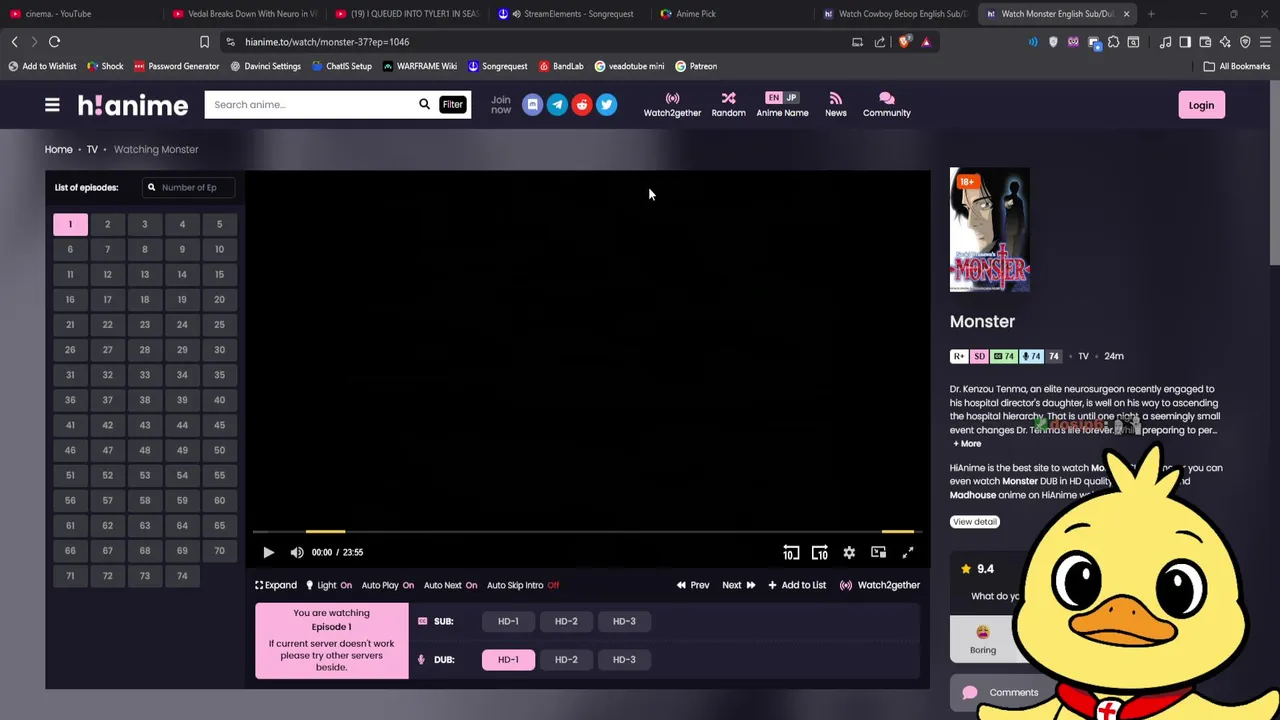Go to the Next episode
The height and width of the screenshot is (720, 1280).
(738, 585)
